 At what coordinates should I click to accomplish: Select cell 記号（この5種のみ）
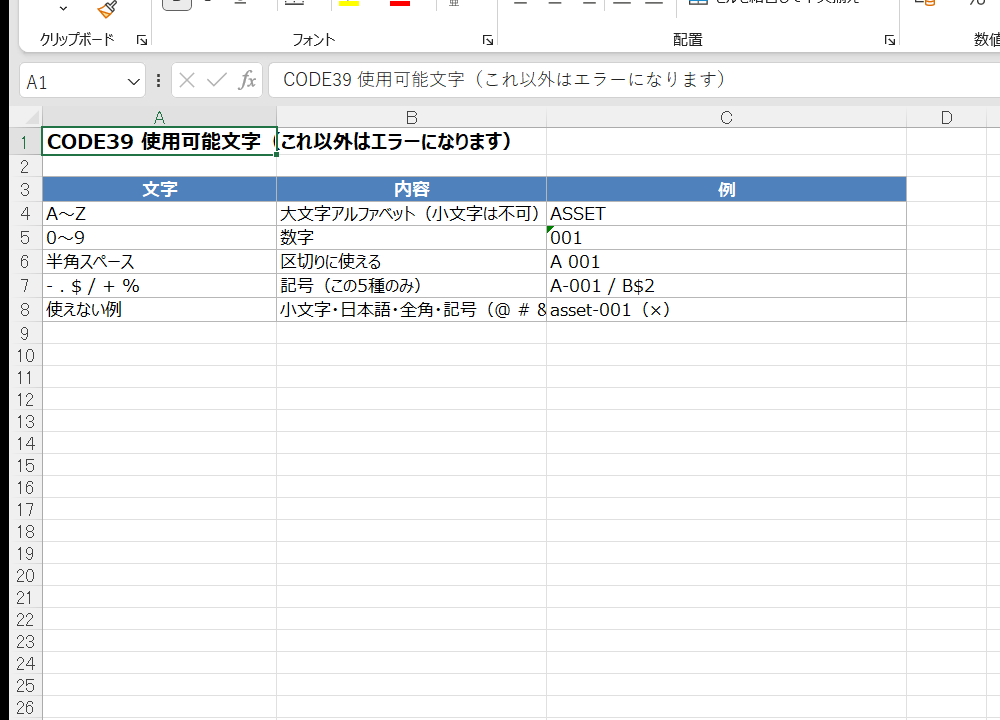click(x=411, y=286)
